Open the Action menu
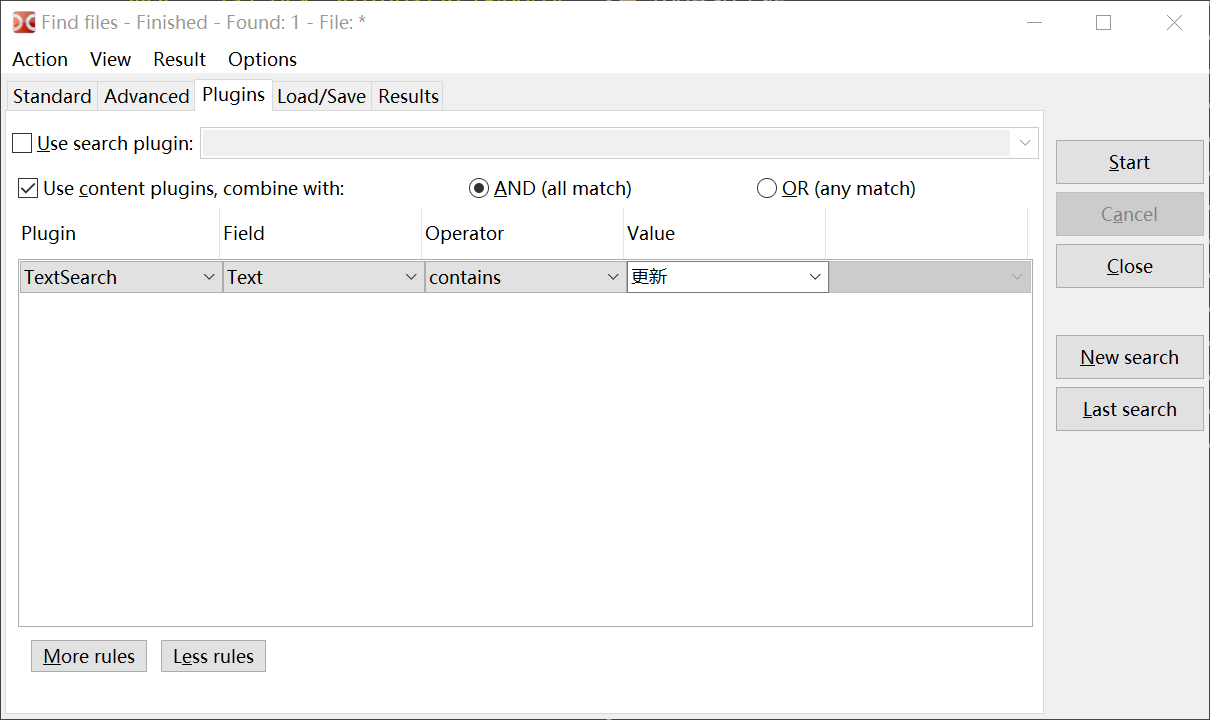Image resolution: width=1210 pixels, height=720 pixels. pos(40,59)
